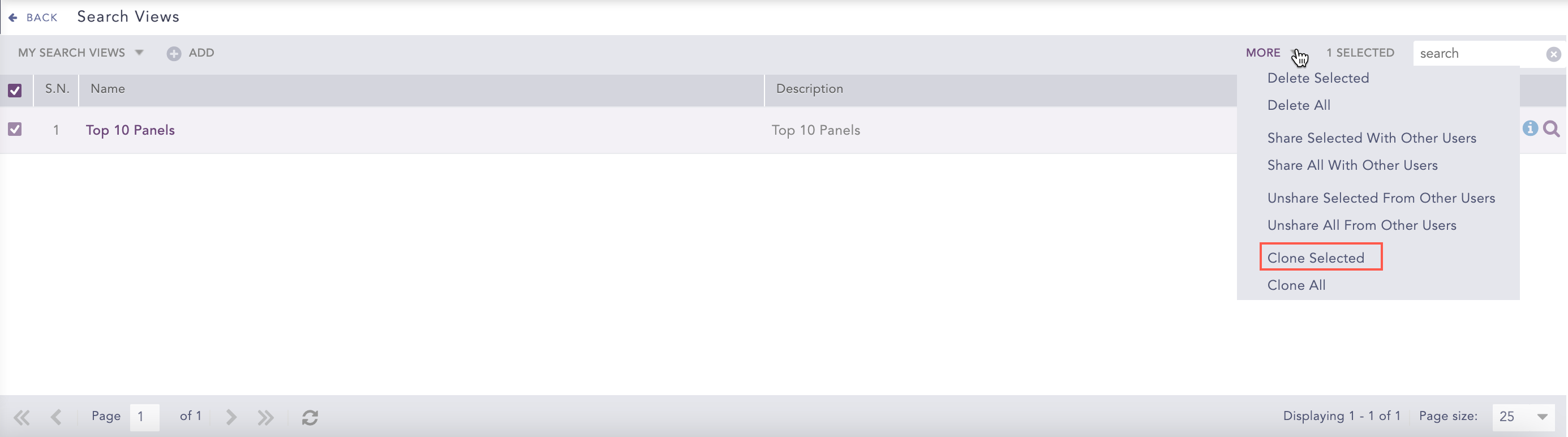This screenshot has width=1568, height=437.
Task: Click magnifier icon for Top 10 Panels
Action: pos(1552,129)
